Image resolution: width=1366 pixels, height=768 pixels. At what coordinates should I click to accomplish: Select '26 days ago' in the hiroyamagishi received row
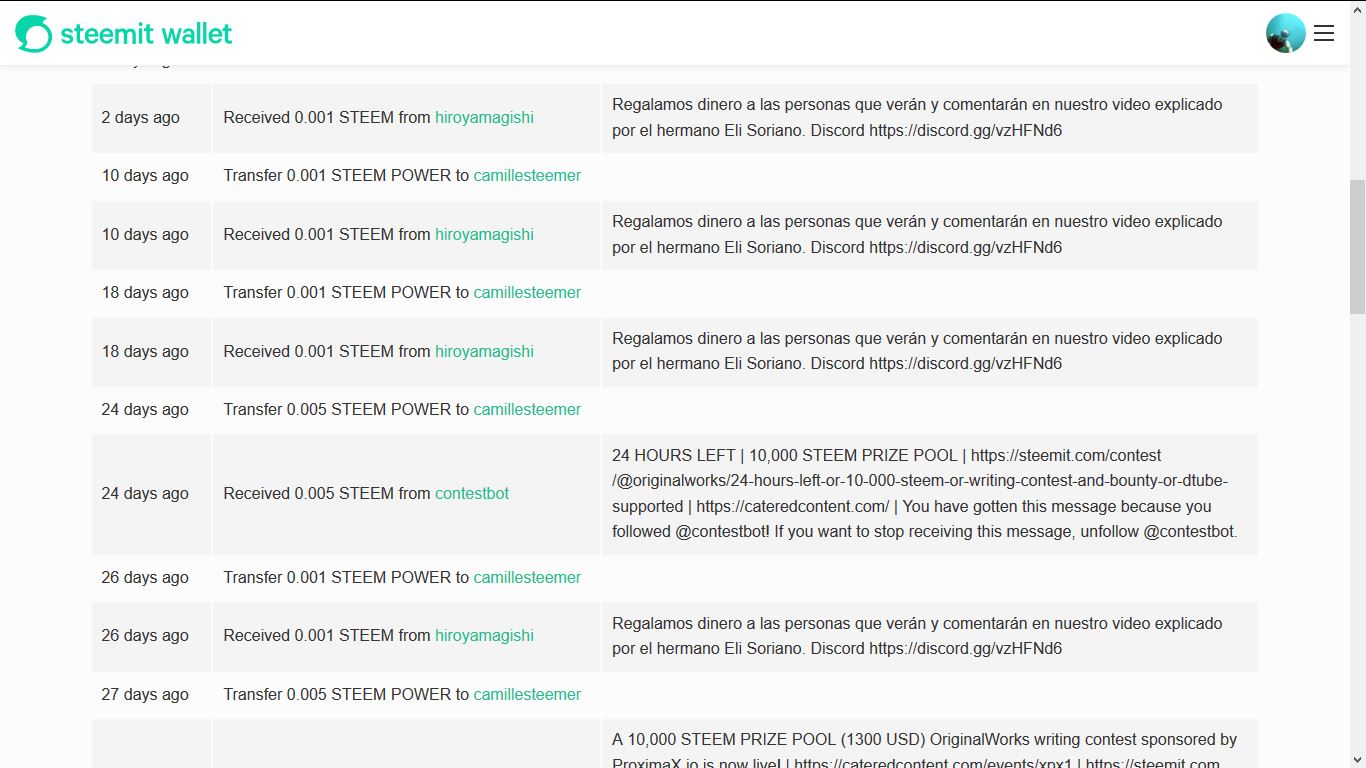145,635
